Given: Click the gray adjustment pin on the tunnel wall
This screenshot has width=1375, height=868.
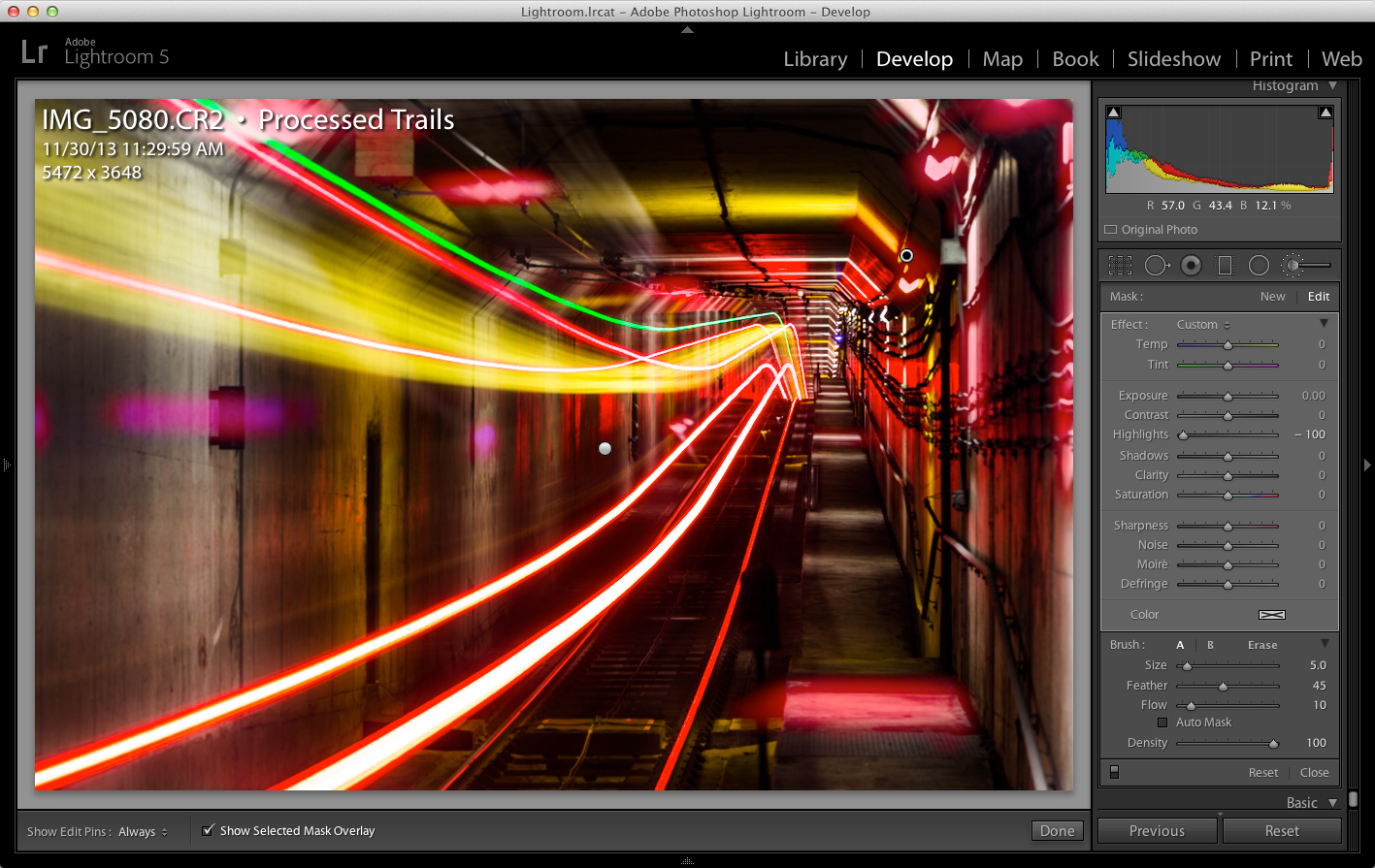Looking at the screenshot, I should tap(606, 448).
